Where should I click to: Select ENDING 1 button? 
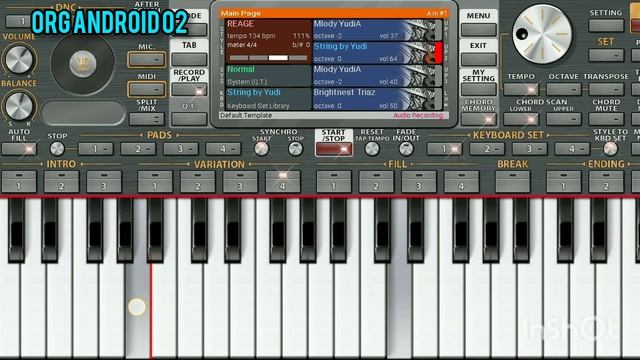pos(564,182)
